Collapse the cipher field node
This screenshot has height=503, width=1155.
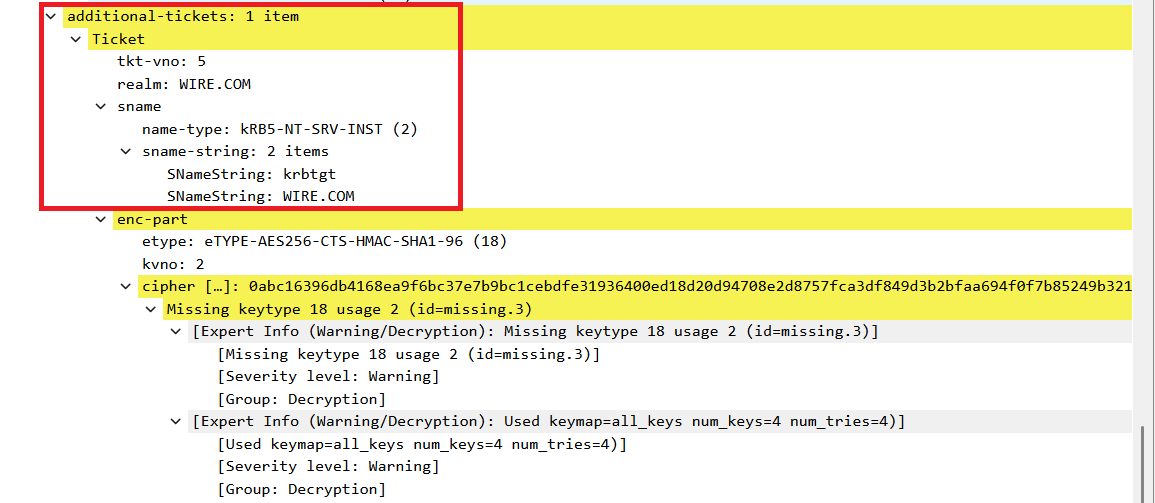(x=125, y=286)
